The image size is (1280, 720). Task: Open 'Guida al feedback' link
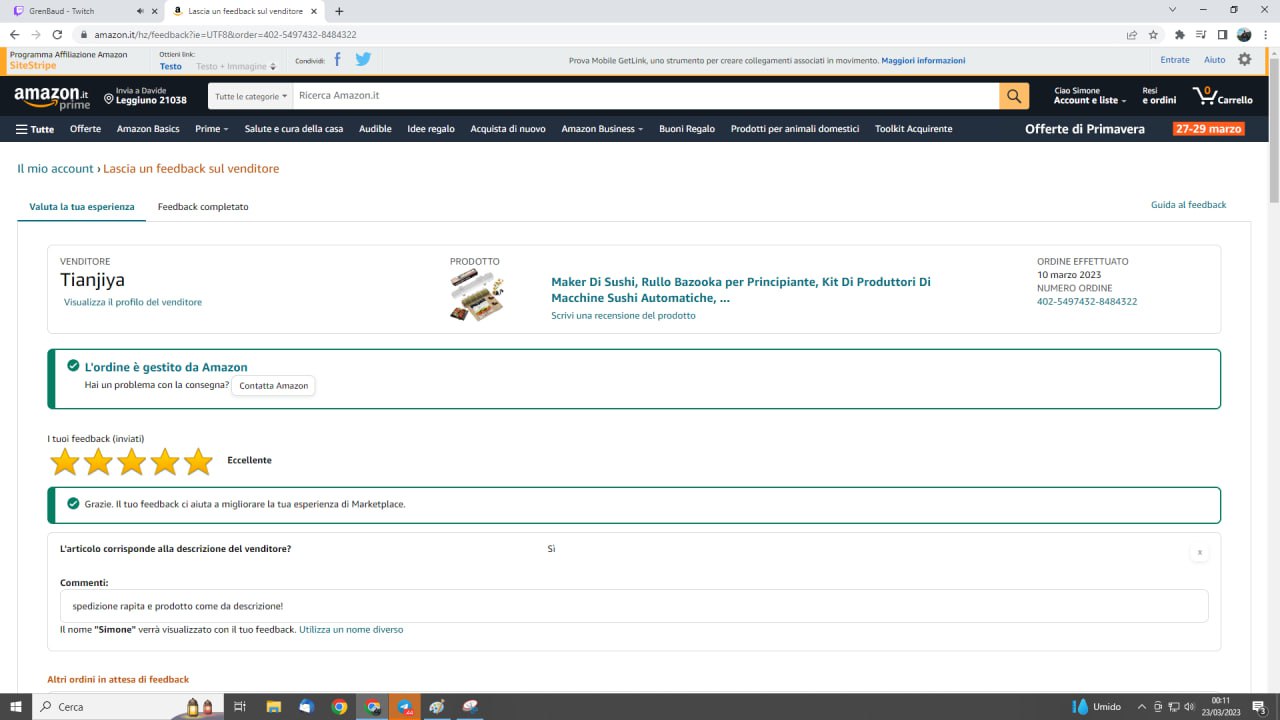point(1188,205)
